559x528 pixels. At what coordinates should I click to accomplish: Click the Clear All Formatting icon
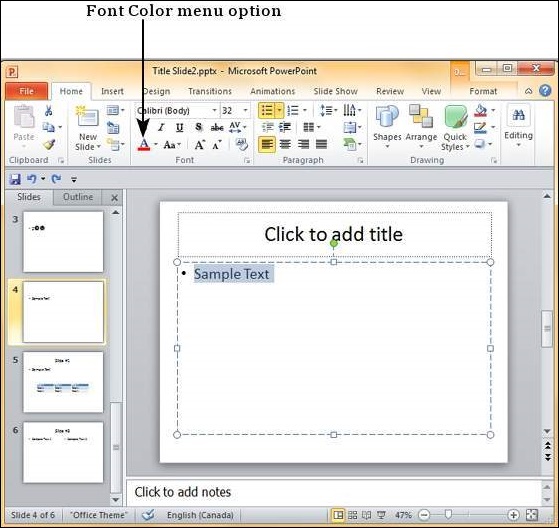(x=242, y=144)
